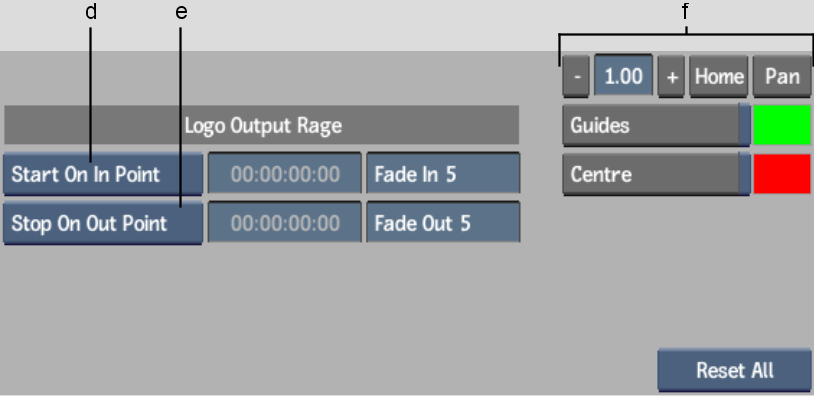
Task: Click the Home view button
Action: coord(718,76)
